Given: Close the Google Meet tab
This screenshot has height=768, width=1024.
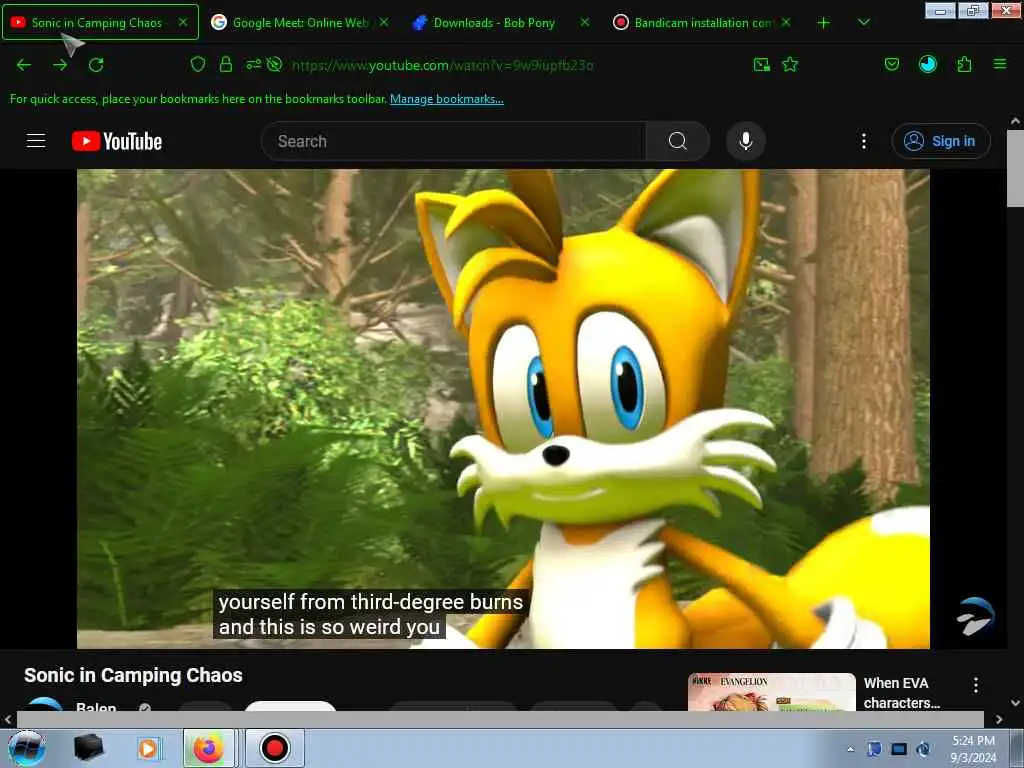Looking at the screenshot, I should pyautogui.click(x=384, y=22).
